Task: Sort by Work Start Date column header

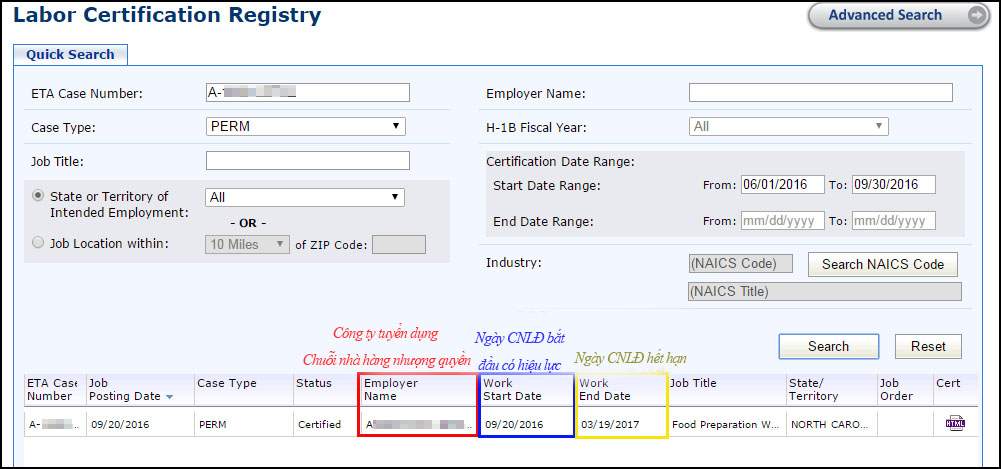Action: [x=512, y=390]
